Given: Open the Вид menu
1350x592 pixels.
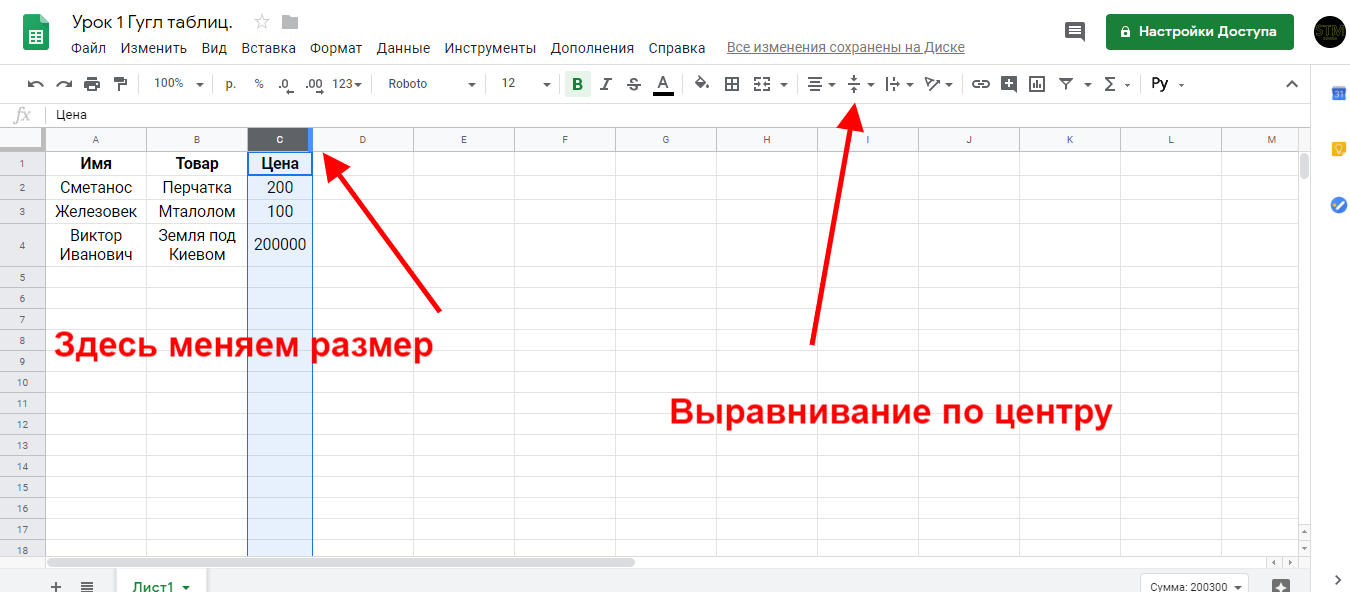Looking at the screenshot, I should [x=214, y=48].
